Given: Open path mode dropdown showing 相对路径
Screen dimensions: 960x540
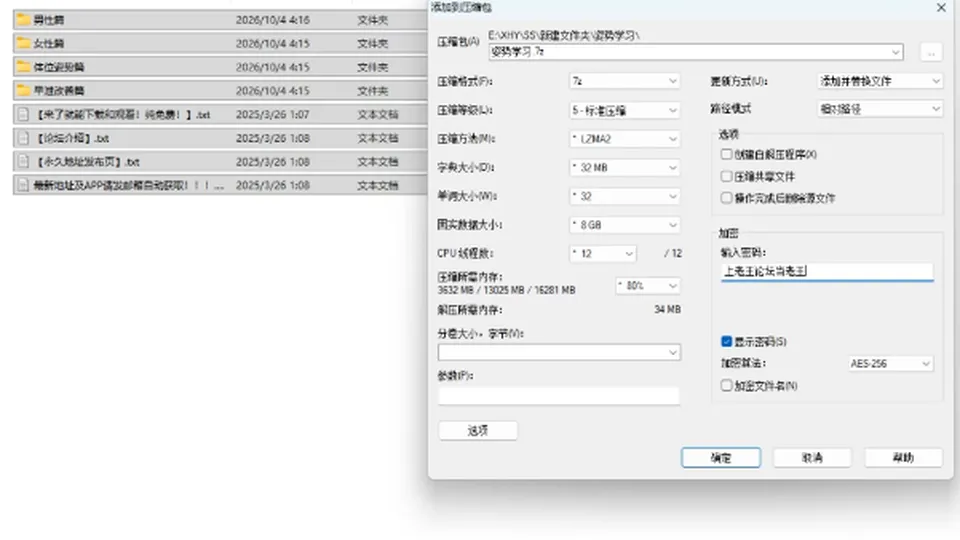Looking at the screenshot, I should [x=880, y=109].
